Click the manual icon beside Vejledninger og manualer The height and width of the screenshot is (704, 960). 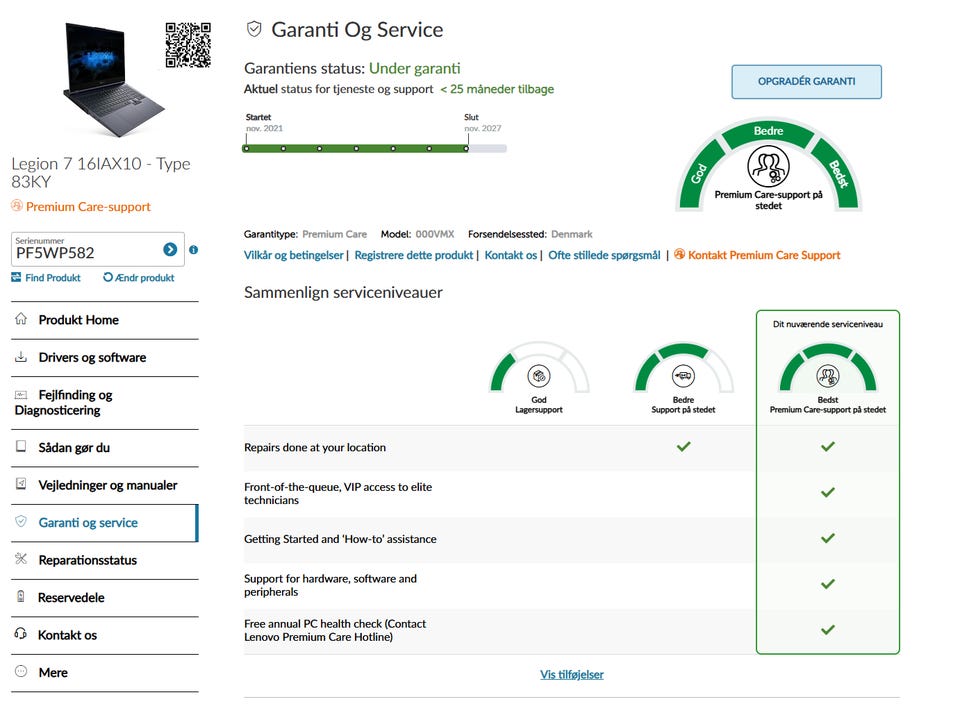pos(21,484)
